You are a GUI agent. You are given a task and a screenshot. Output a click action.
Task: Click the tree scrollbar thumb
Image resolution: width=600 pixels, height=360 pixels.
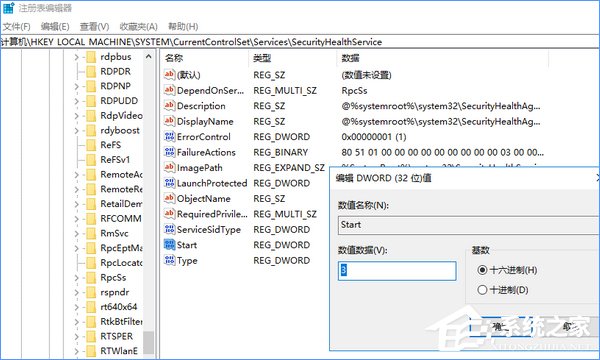(x=148, y=342)
